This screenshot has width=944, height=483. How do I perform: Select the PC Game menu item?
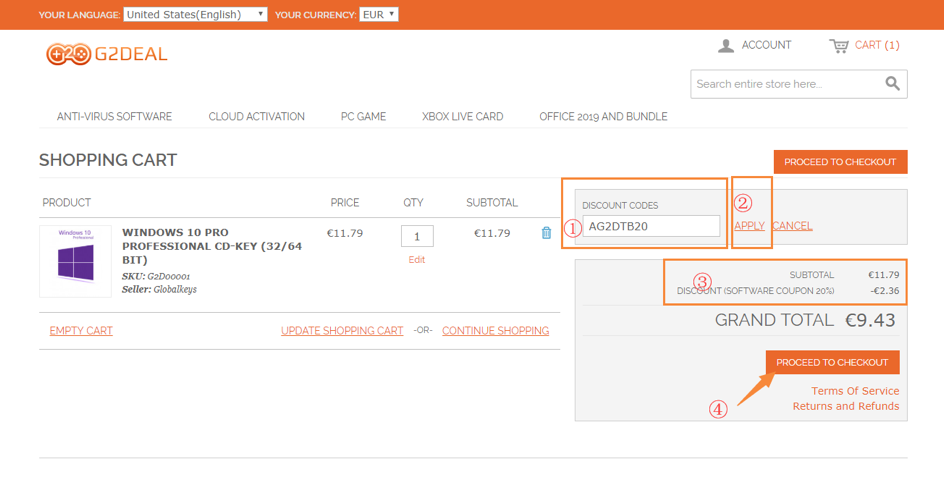coord(363,117)
